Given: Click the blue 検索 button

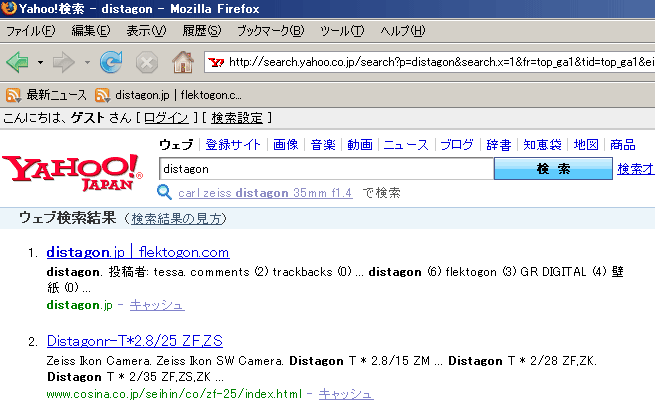Looking at the screenshot, I should (553, 169).
